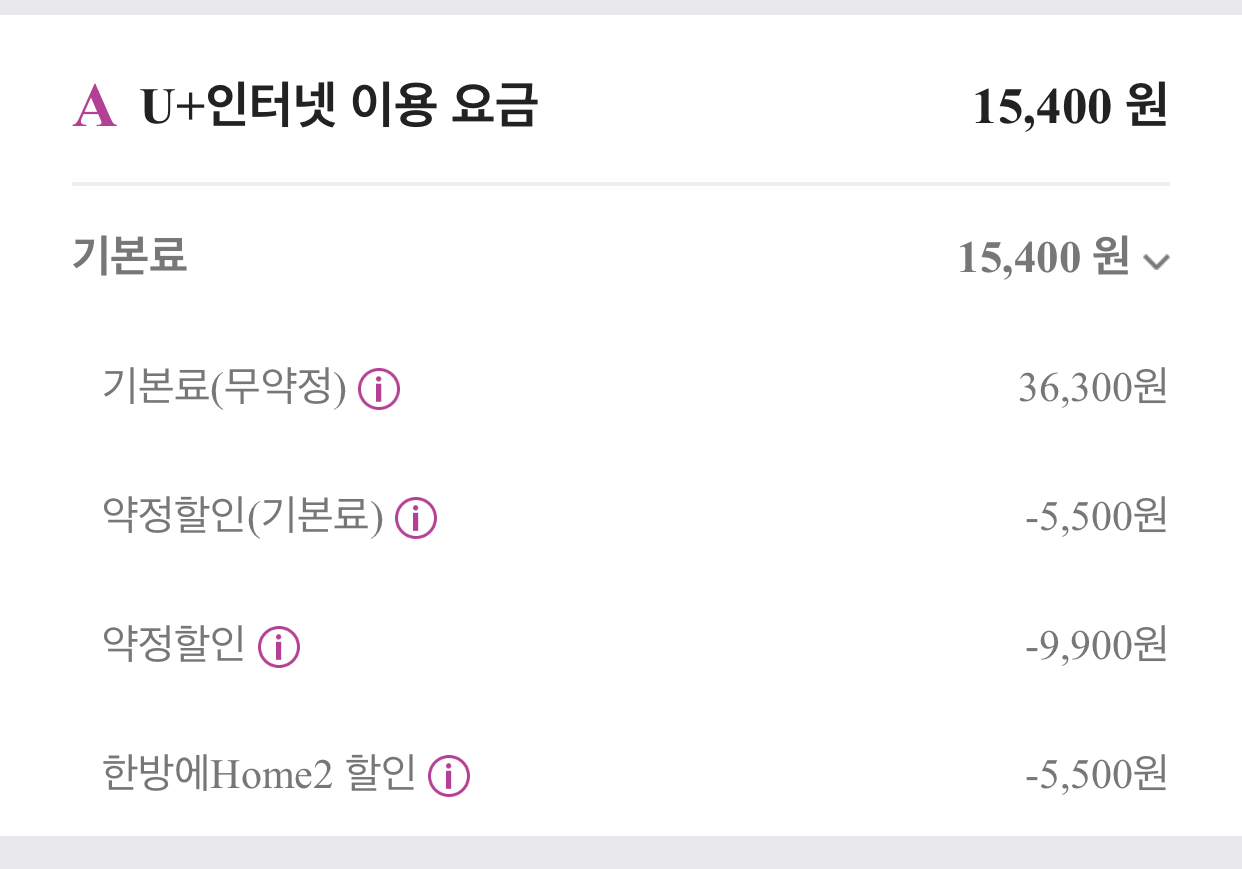Click the 기본료 section label

129,258
